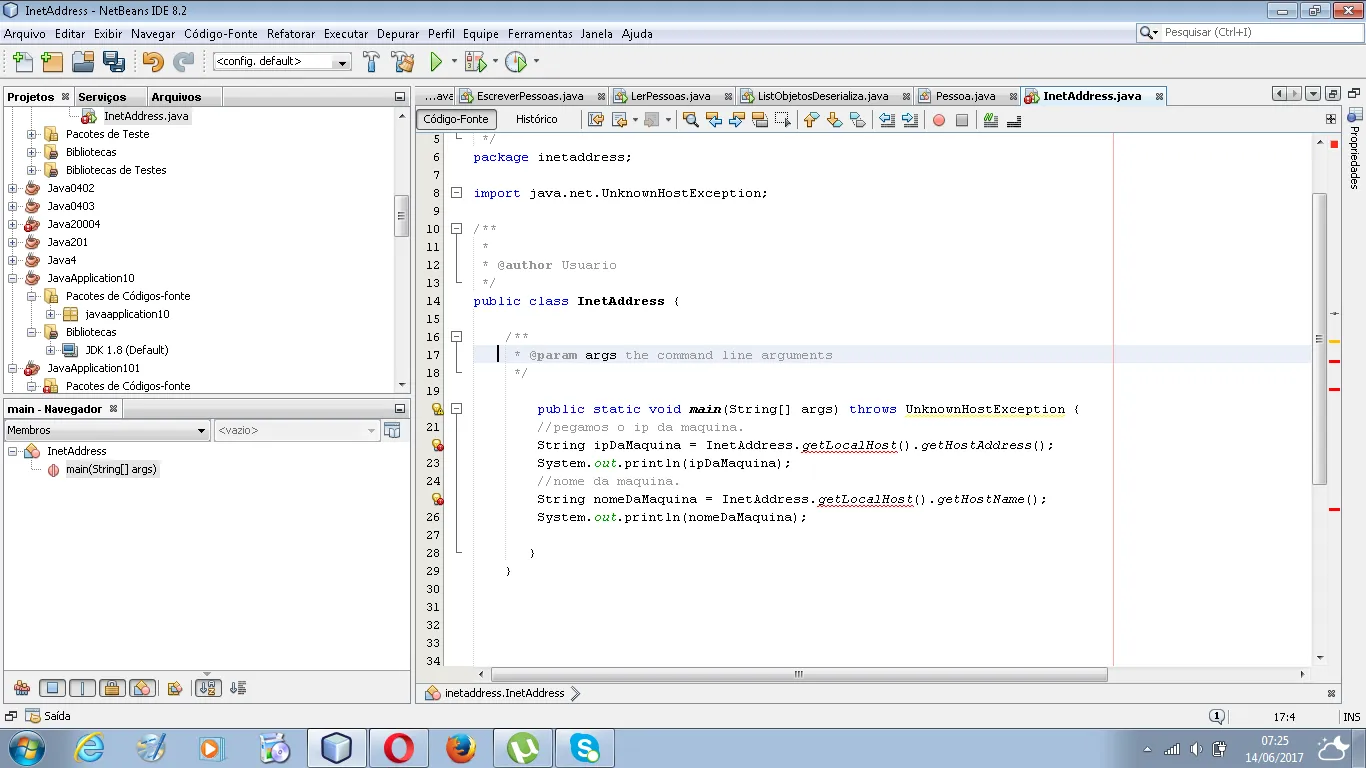
Task: Toggle sort by name in Navigator
Action: 208,688
